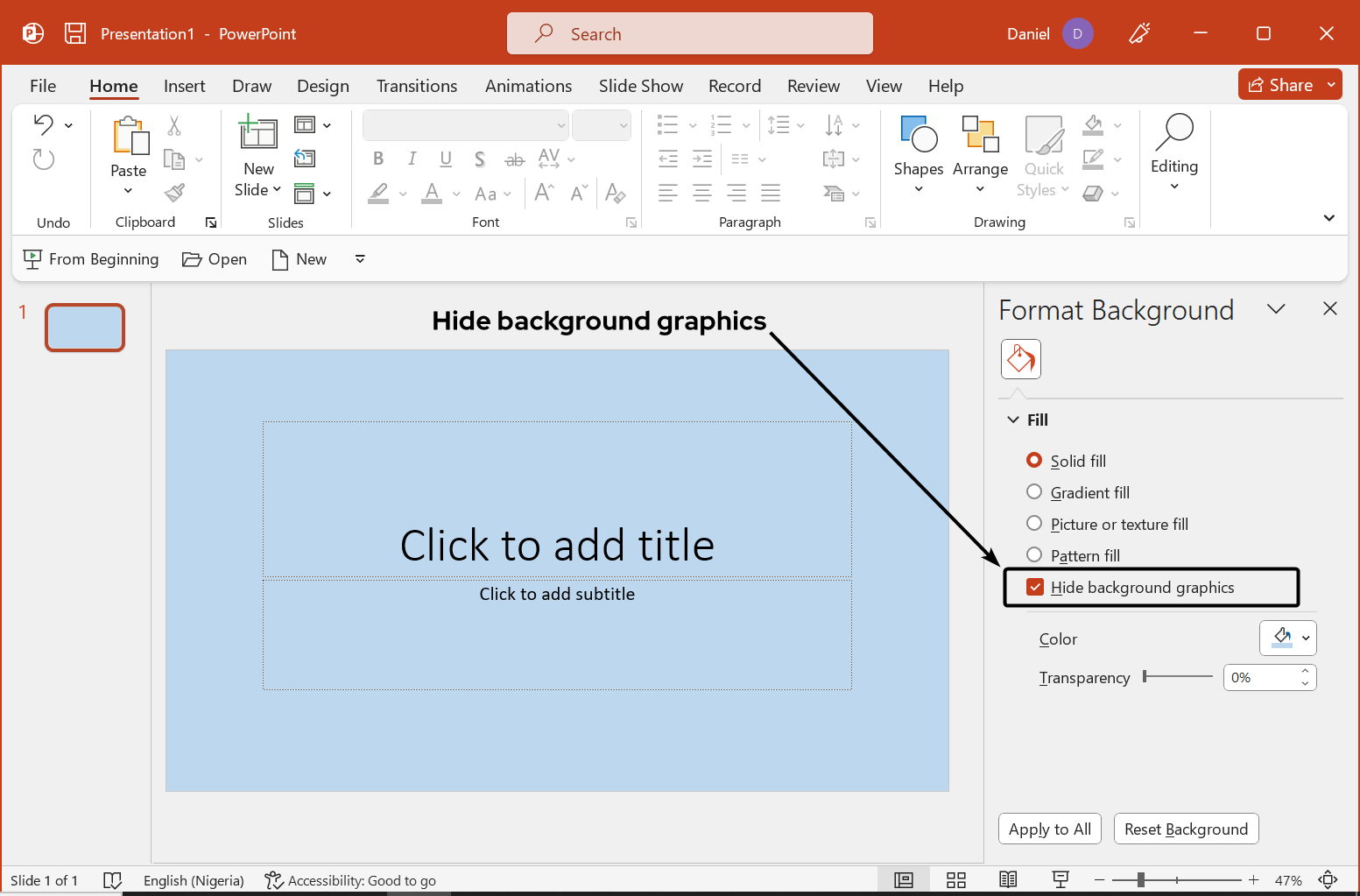Image resolution: width=1360 pixels, height=896 pixels.
Task: Collapse the Fill section
Action: click(1013, 420)
